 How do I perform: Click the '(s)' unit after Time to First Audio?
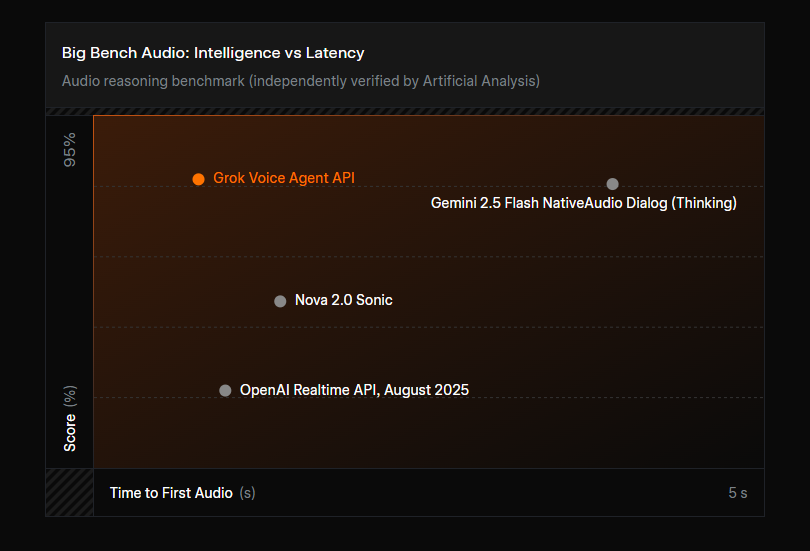(247, 493)
